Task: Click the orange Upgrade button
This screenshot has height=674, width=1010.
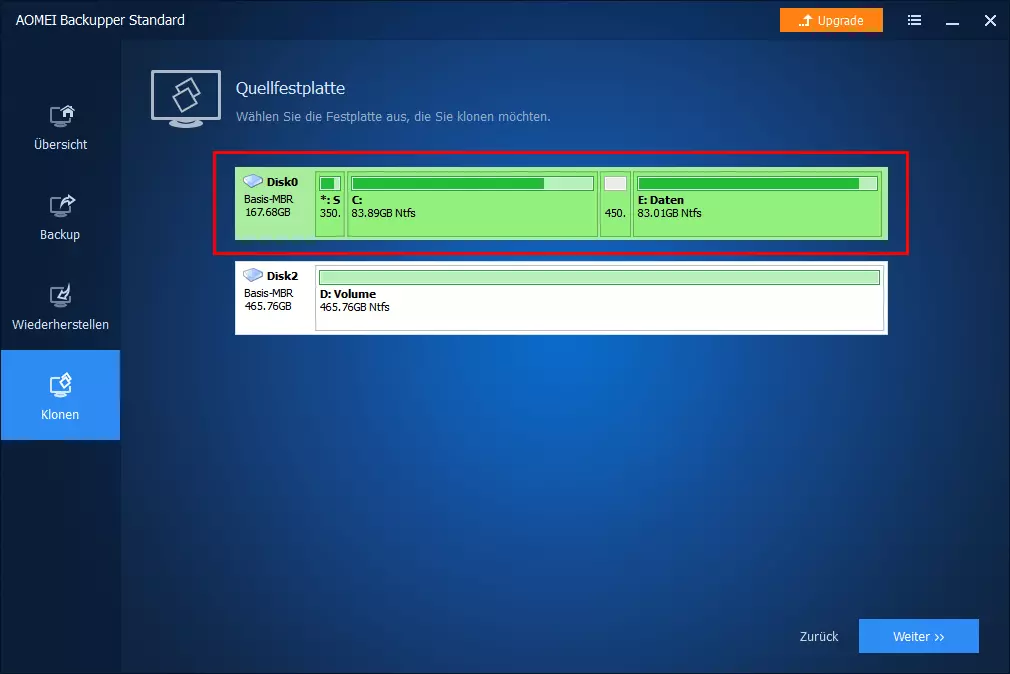Action: point(831,20)
